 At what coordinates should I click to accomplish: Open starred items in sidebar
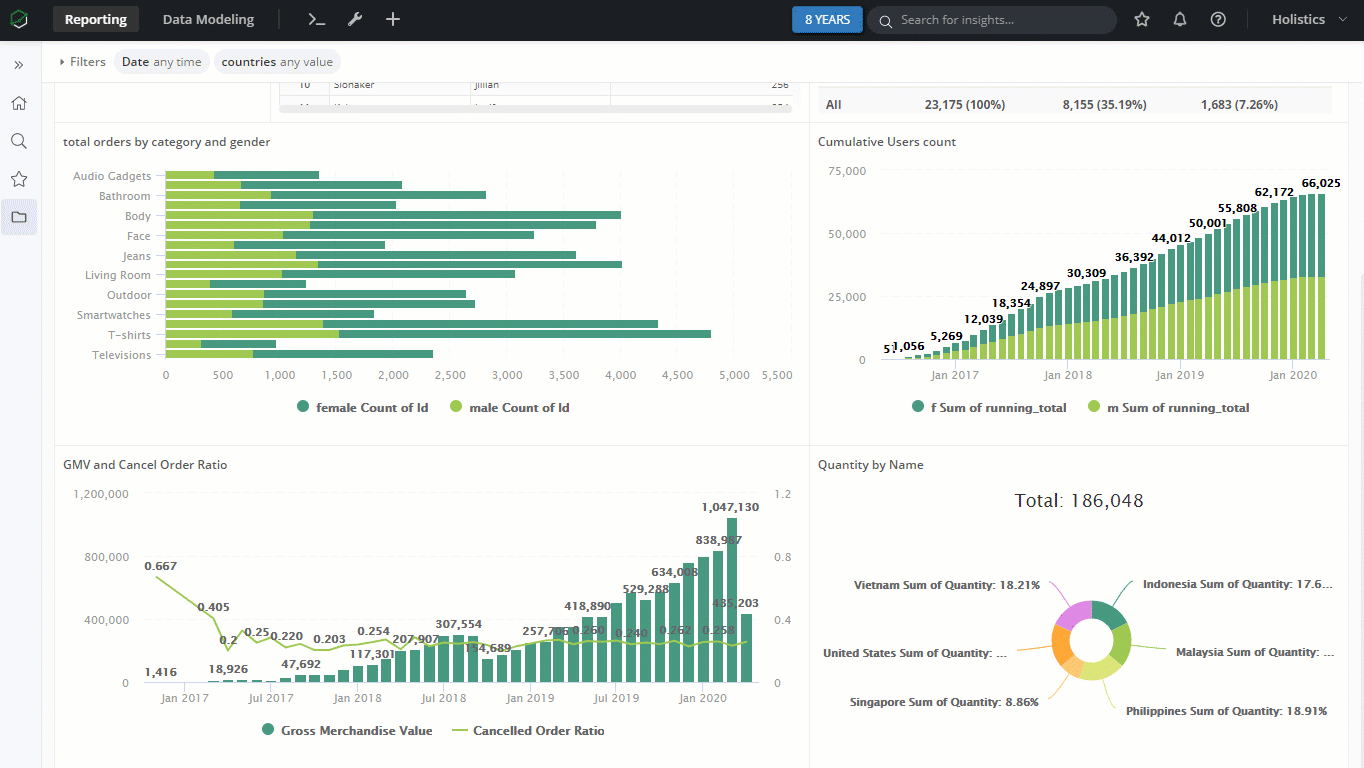pos(19,179)
